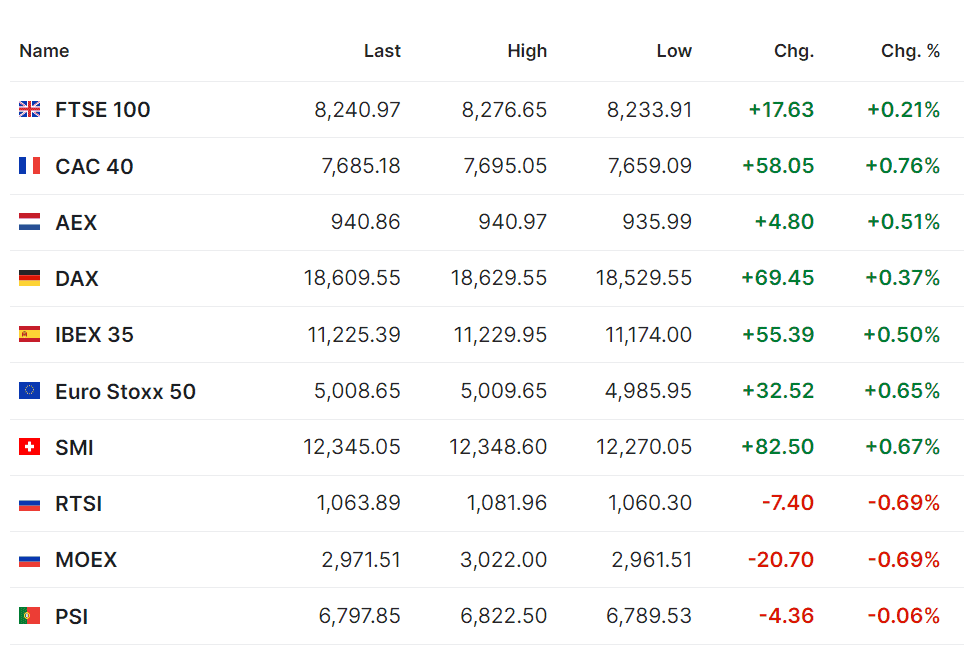Screen dimensions: 964x649
Task: Open the IBEX 35 index link
Action: tap(94, 335)
